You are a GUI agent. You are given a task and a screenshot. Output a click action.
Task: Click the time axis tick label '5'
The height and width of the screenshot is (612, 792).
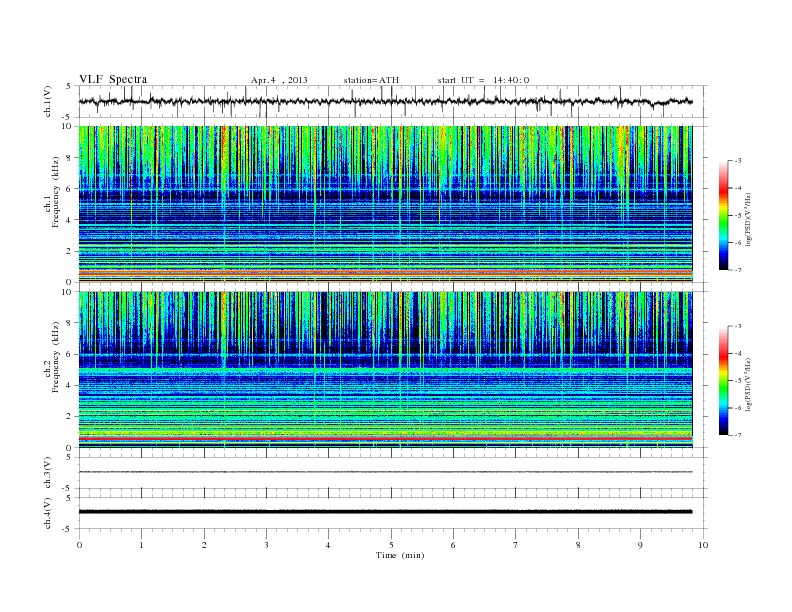(x=391, y=545)
